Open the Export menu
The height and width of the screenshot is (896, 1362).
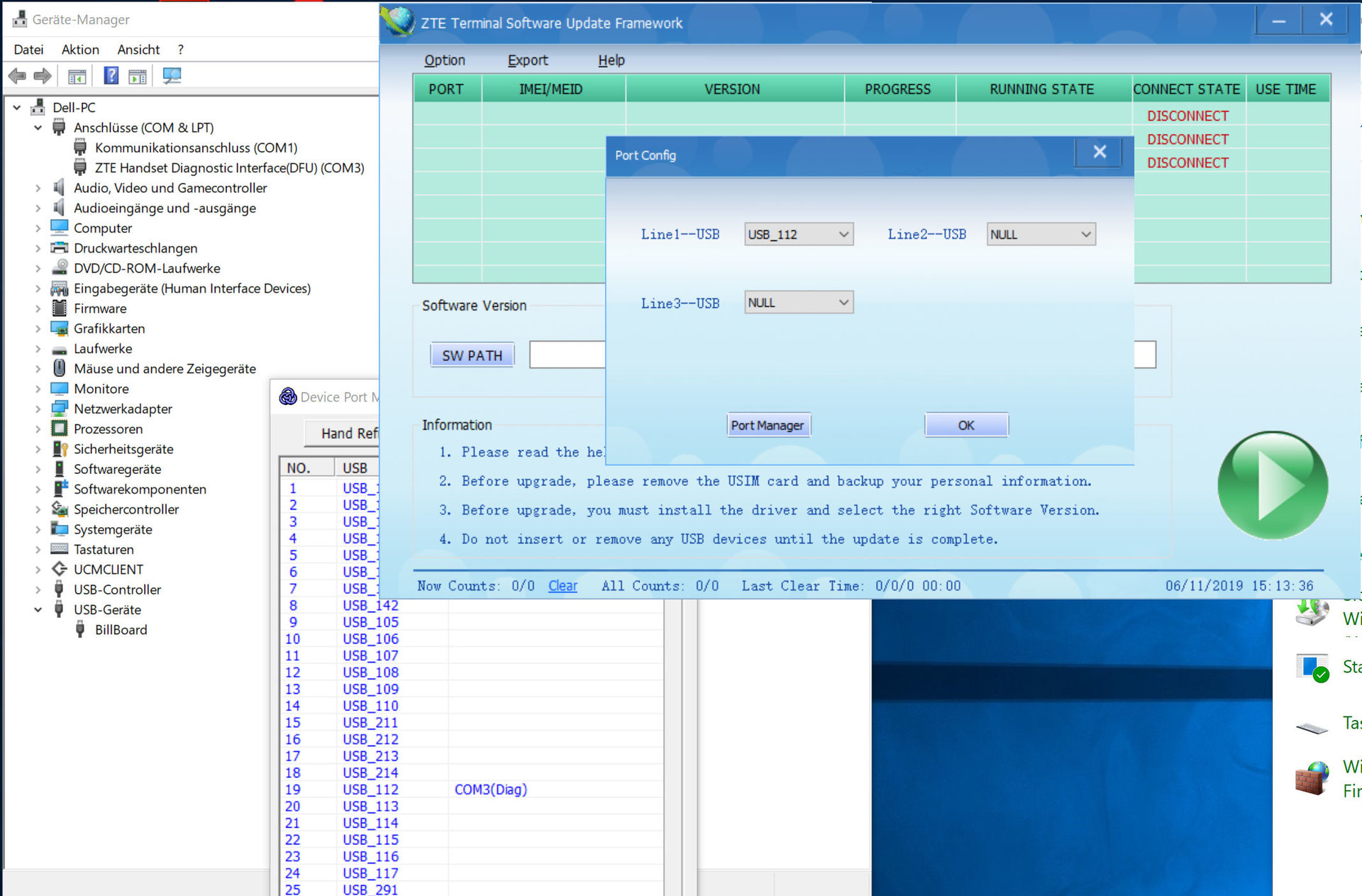coord(528,60)
